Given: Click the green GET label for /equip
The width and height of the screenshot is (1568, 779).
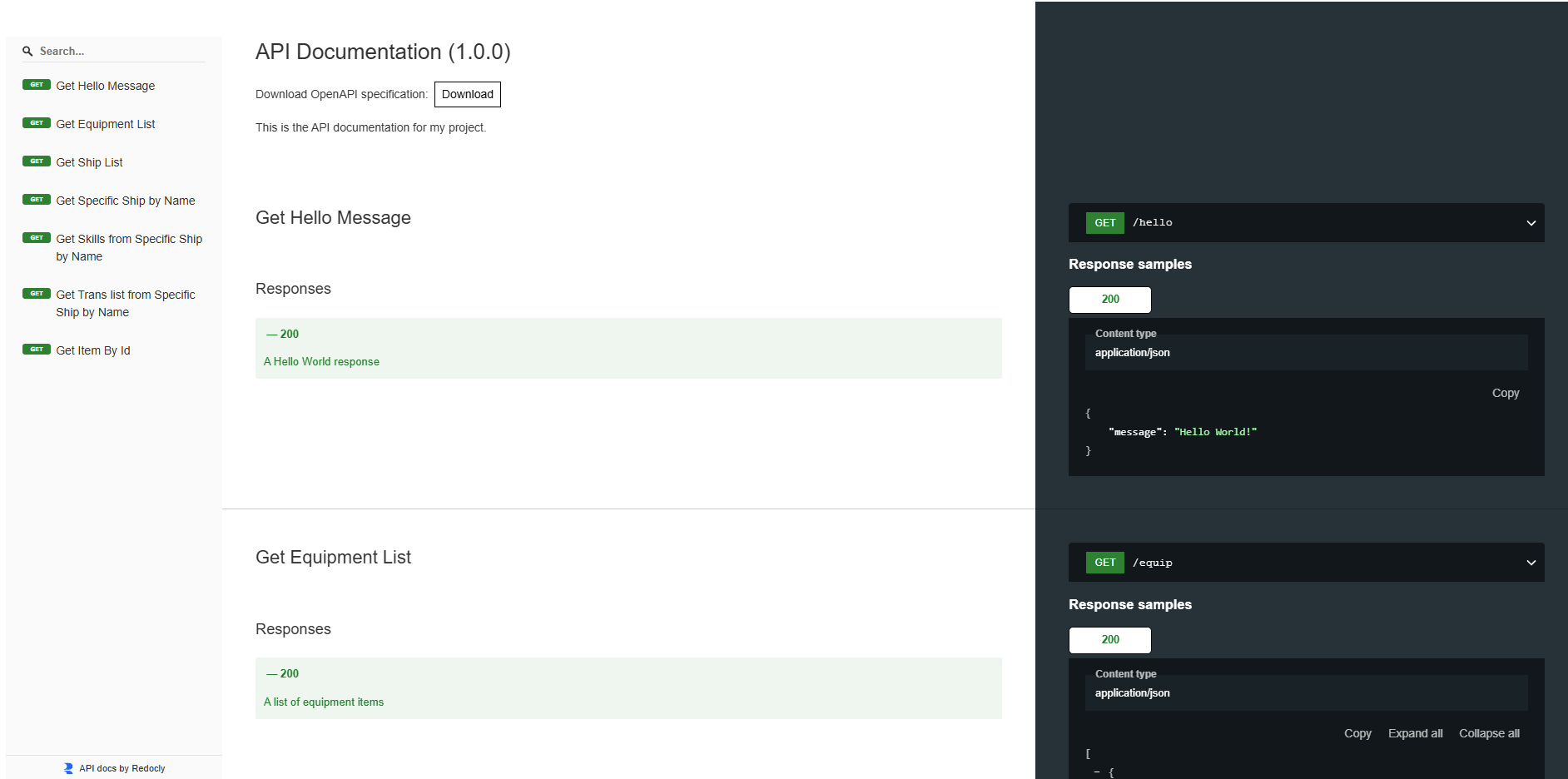Looking at the screenshot, I should 1105,563.
